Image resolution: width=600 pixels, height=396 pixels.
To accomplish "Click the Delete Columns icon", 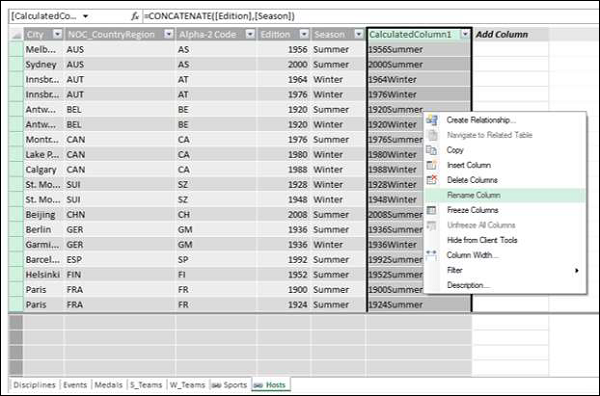I will pyautogui.click(x=432, y=180).
